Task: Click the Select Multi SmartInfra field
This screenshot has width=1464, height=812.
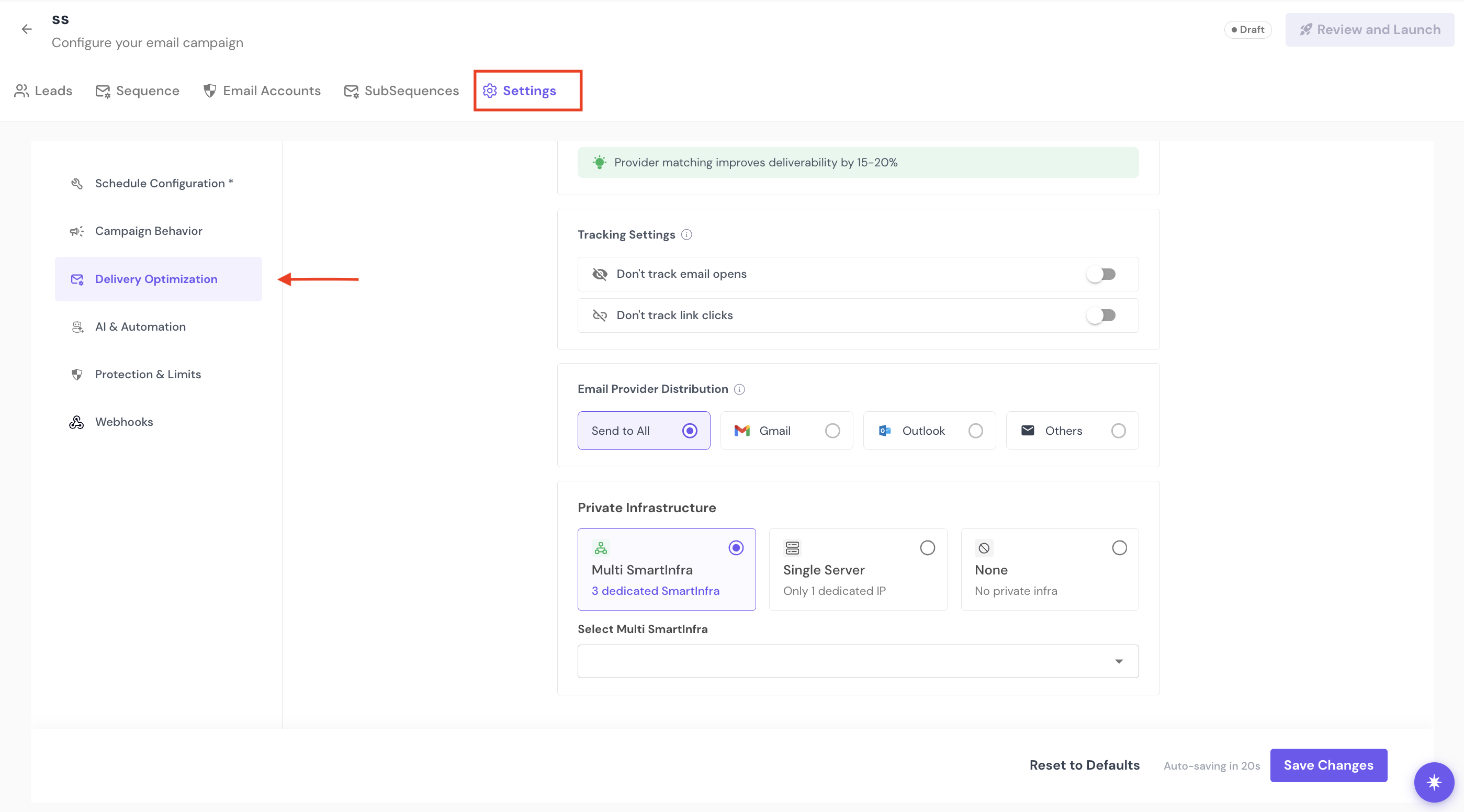Action: (x=858, y=661)
